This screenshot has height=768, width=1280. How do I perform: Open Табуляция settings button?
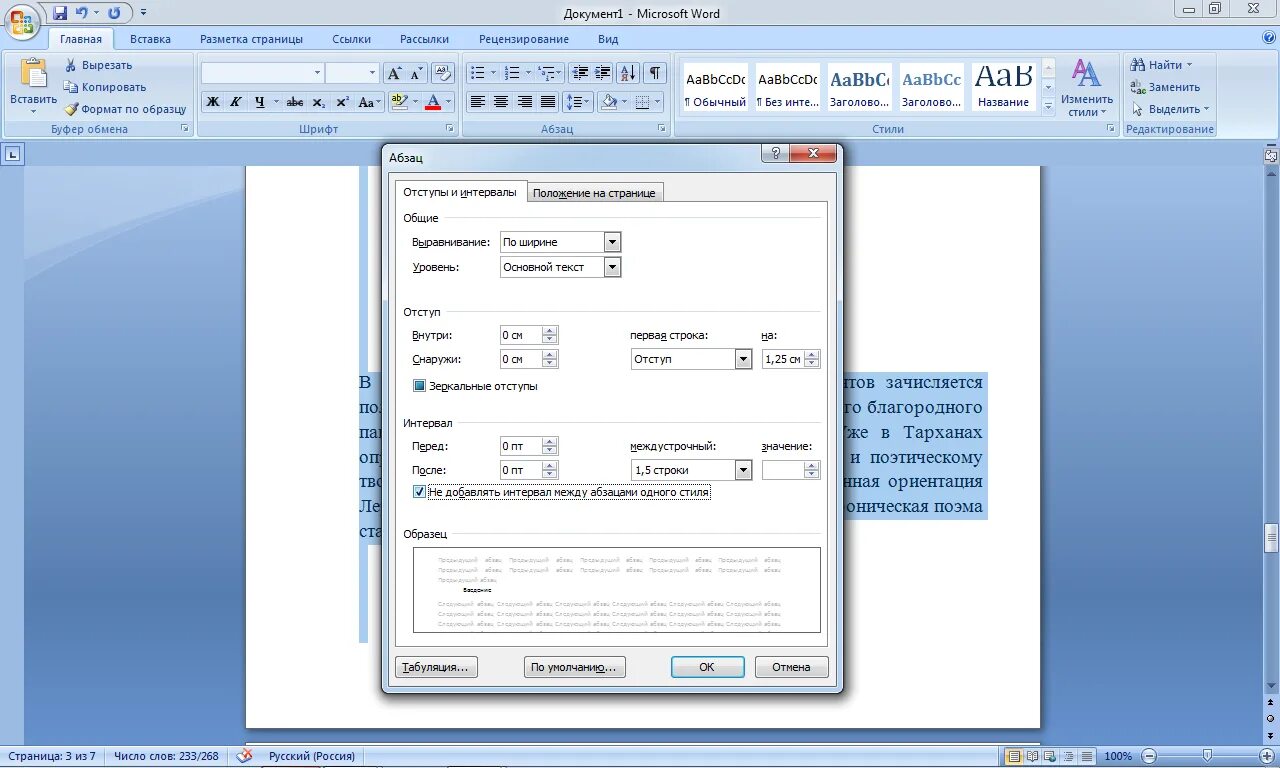click(436, 667)
